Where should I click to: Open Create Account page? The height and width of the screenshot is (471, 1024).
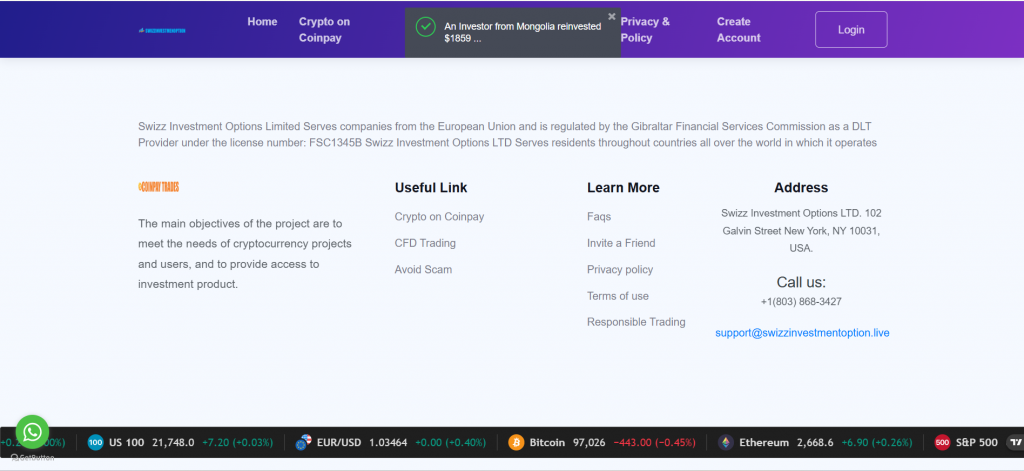tap(739, 30)
